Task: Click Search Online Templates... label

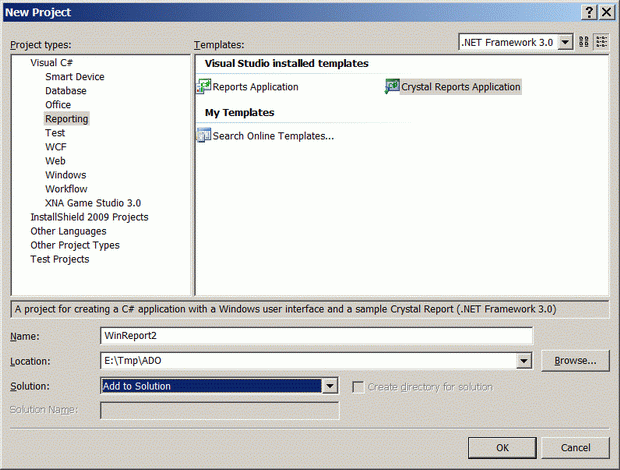Action: click(x=273, y=136)
